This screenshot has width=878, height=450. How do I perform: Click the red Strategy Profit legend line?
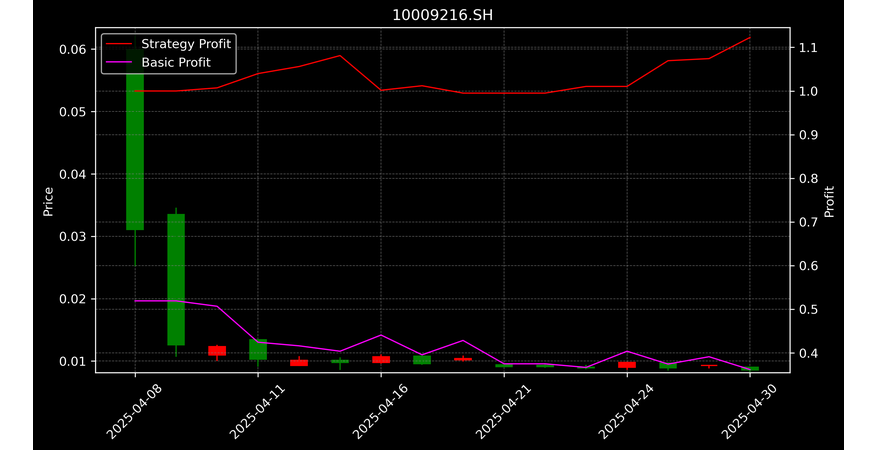click(119, 44)
